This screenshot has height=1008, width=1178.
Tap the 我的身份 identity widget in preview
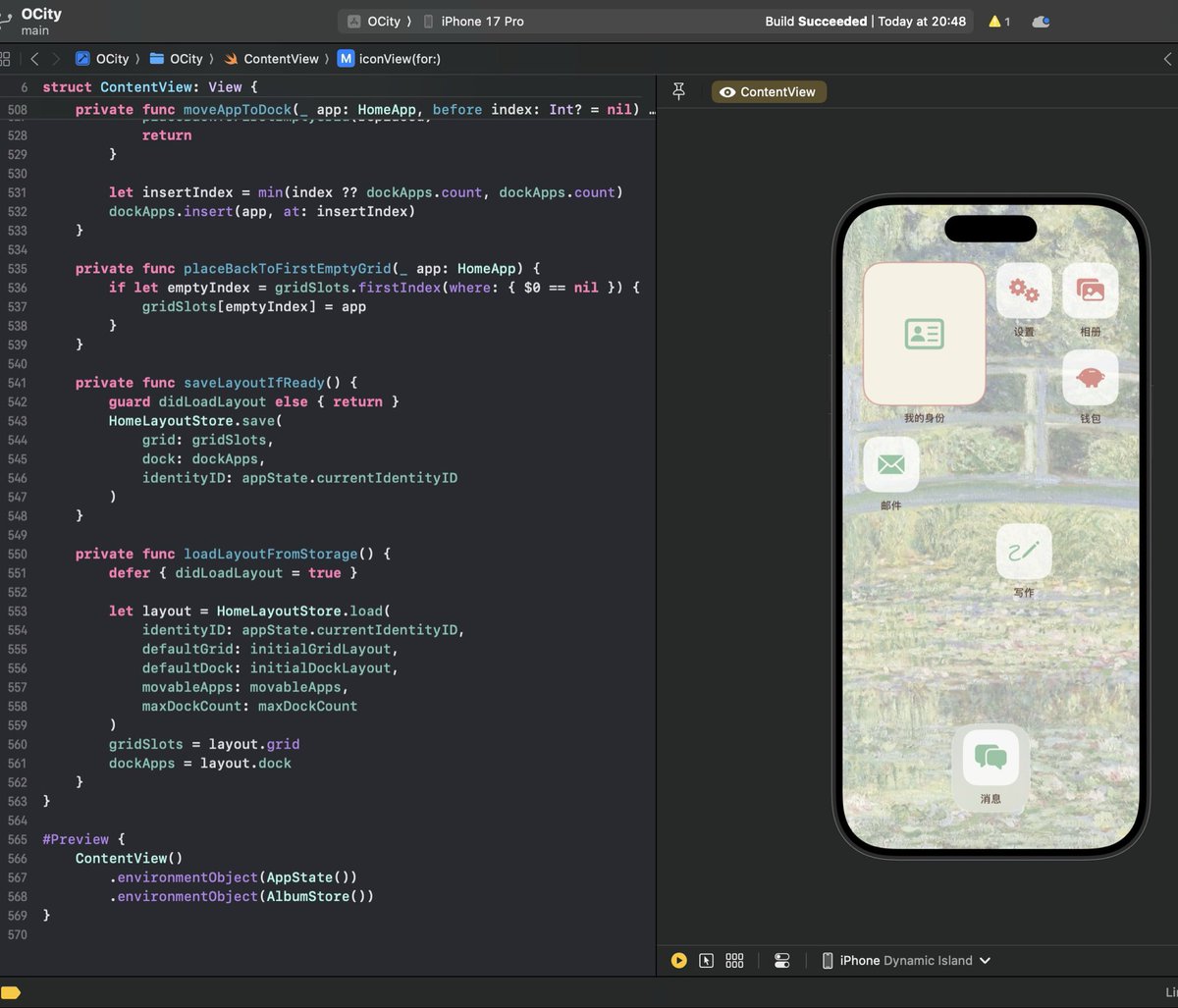point(924,334)
